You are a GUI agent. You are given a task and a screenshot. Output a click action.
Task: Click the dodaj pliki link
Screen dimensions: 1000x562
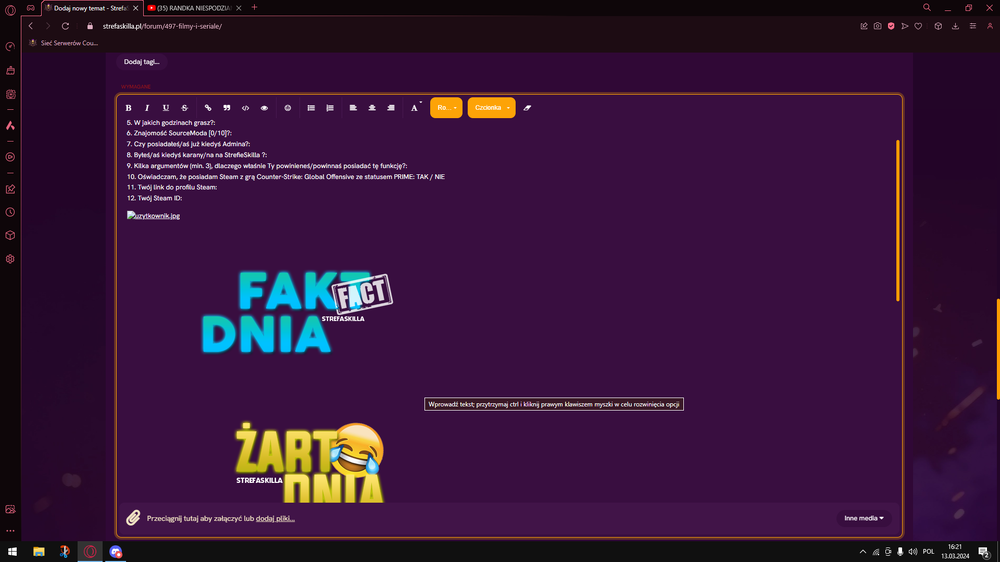click(275, 519)
